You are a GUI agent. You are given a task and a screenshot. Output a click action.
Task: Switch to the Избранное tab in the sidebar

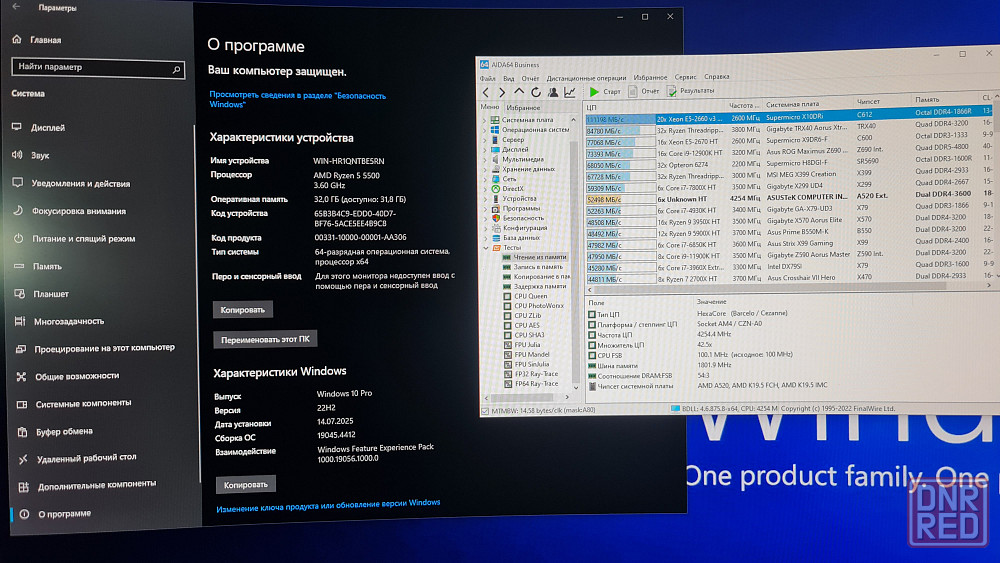[523, 108]
